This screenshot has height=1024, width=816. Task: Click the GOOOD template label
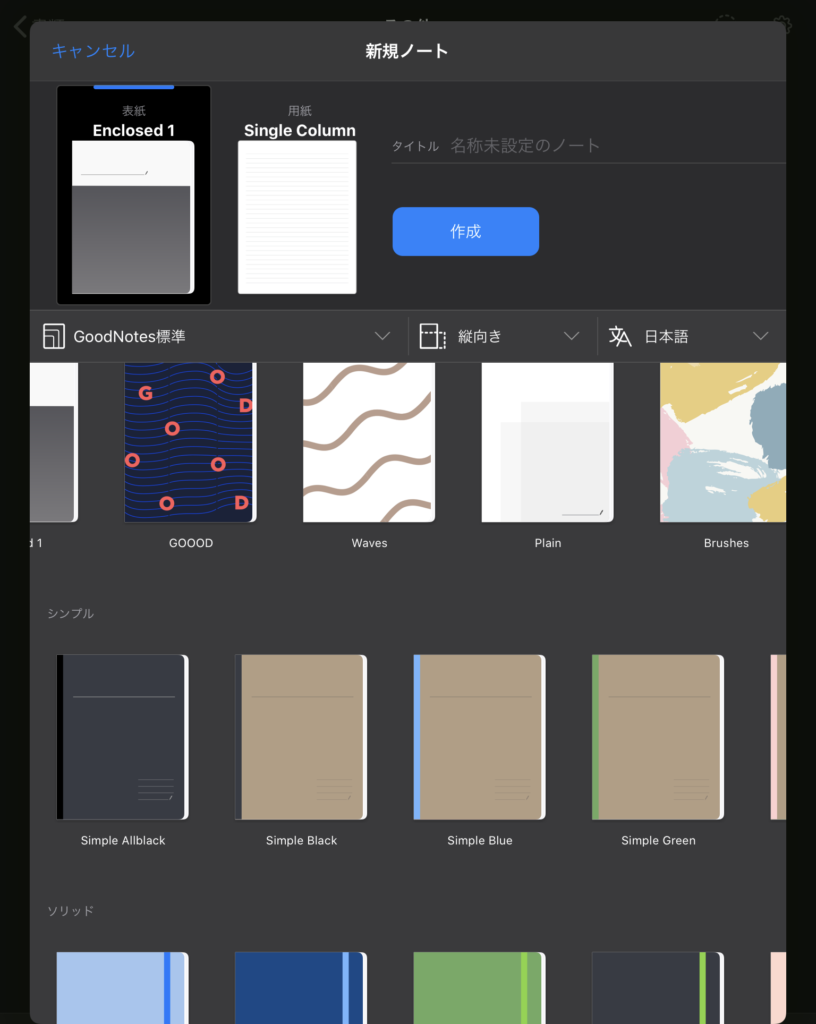coord(191,543)
